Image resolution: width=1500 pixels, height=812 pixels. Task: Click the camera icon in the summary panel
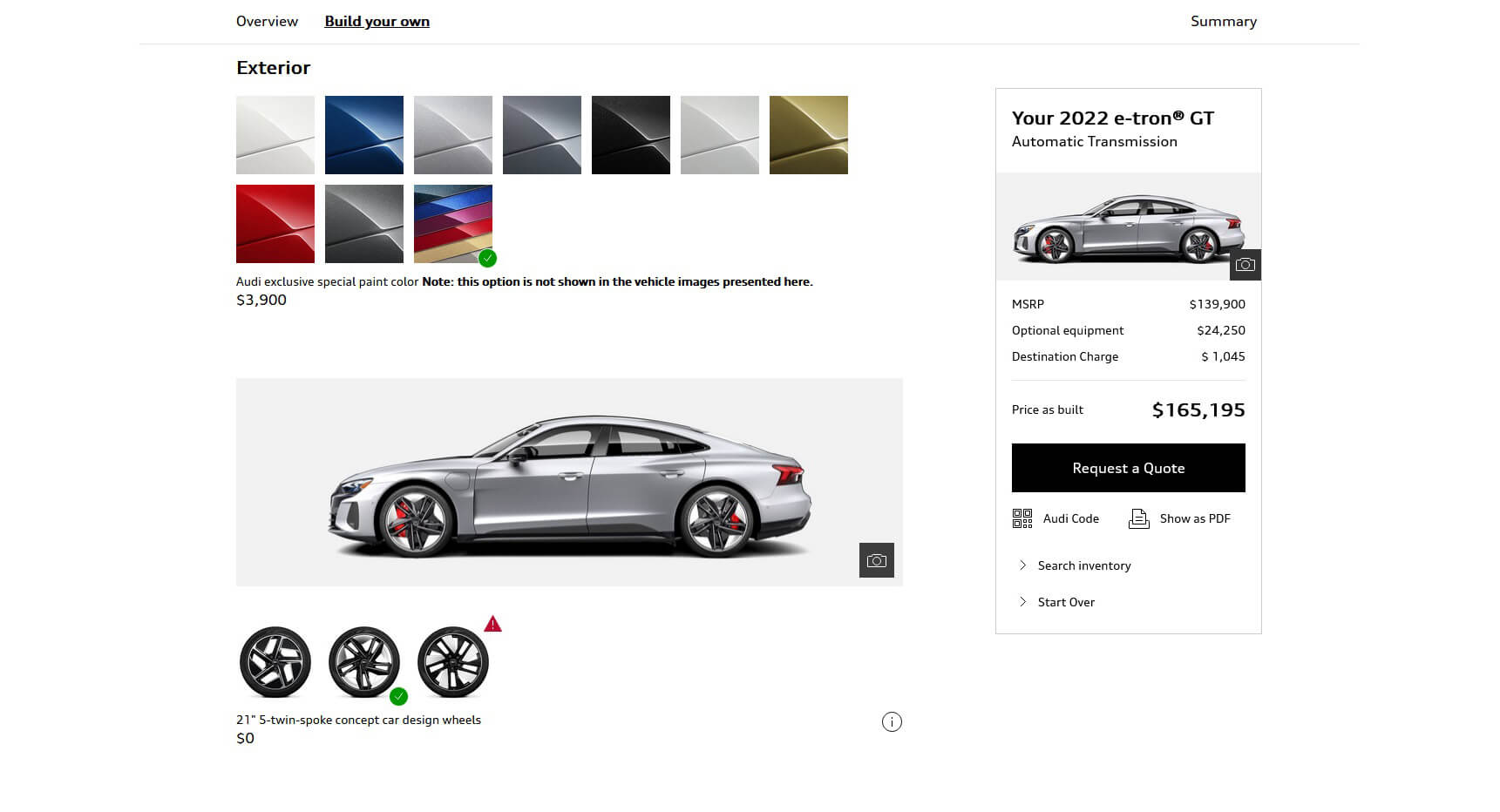tap(1245, 265)
